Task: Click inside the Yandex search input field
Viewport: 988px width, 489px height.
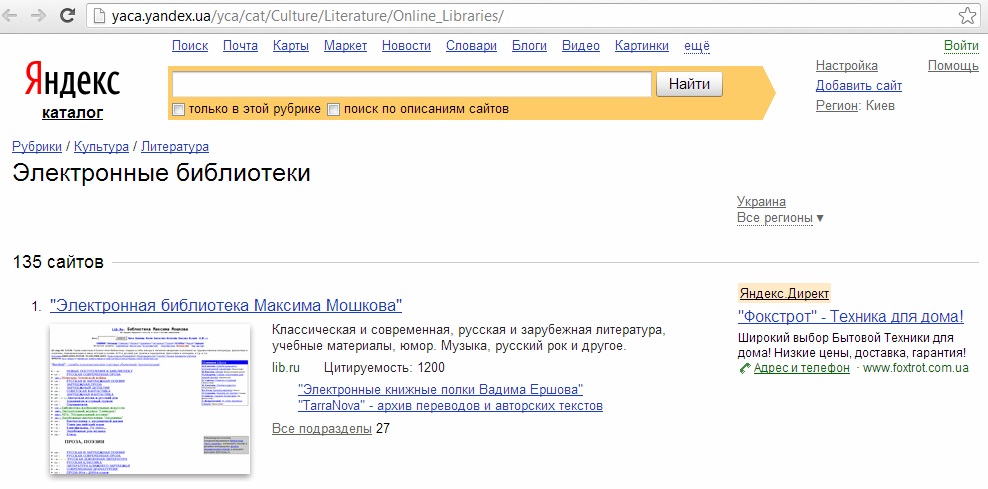Action: pyautogui.click(x=412, y=84)
